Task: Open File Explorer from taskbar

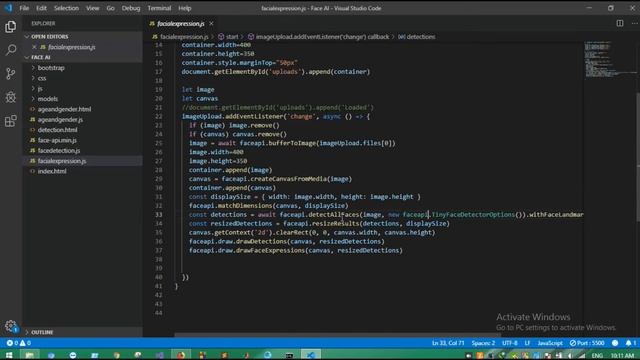Action: pos(29,355)
